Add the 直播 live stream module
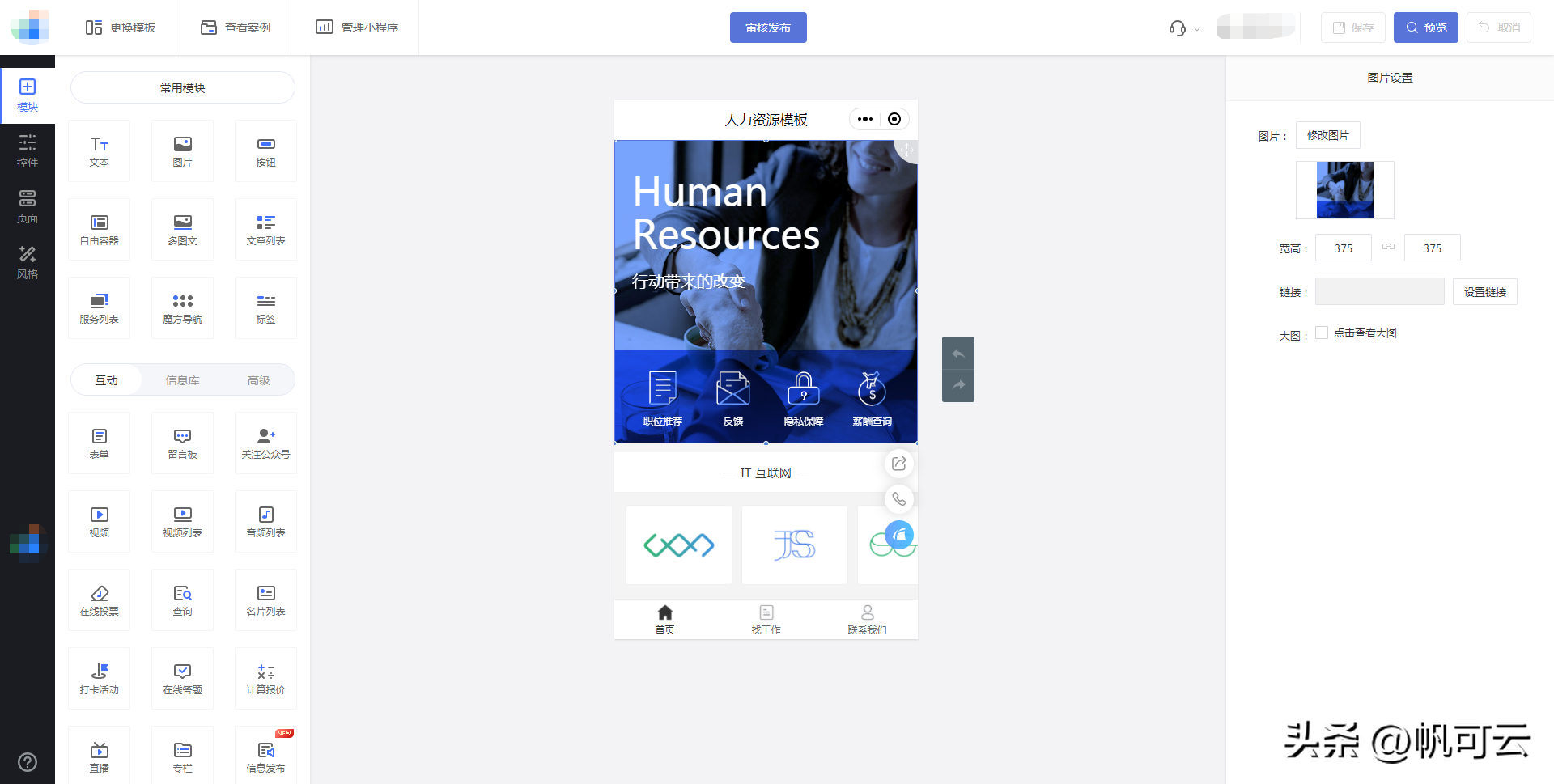Screen dimensions: 1554x784 click(x=99, y=756)
